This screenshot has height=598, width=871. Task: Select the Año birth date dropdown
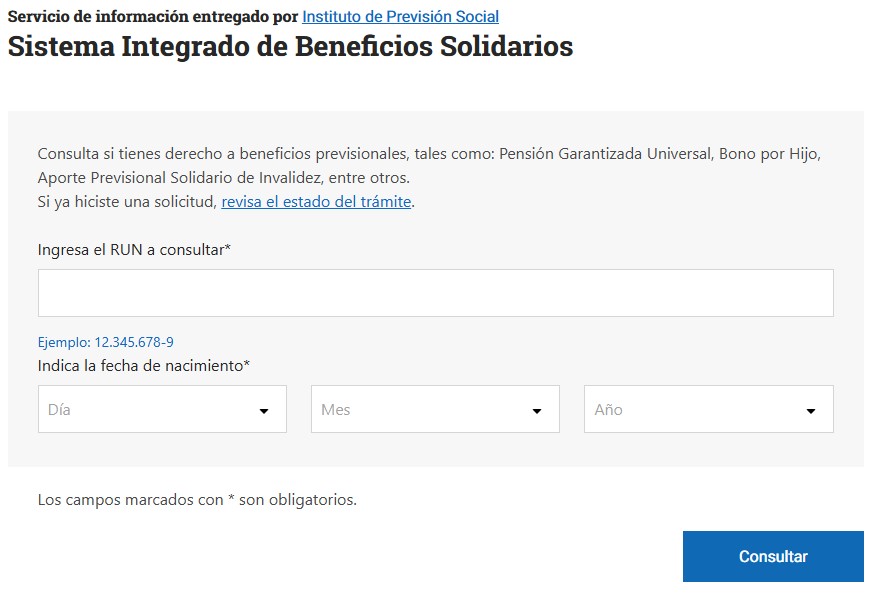708,410
